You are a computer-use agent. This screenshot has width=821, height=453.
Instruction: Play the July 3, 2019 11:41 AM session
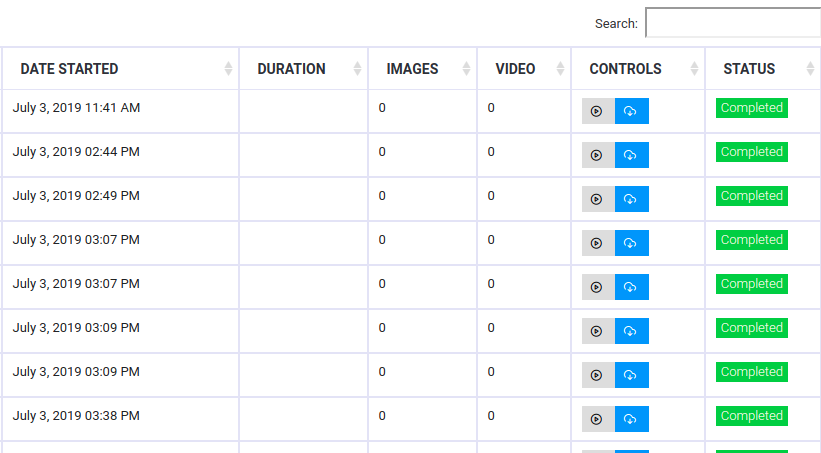(x=598, y=111)
